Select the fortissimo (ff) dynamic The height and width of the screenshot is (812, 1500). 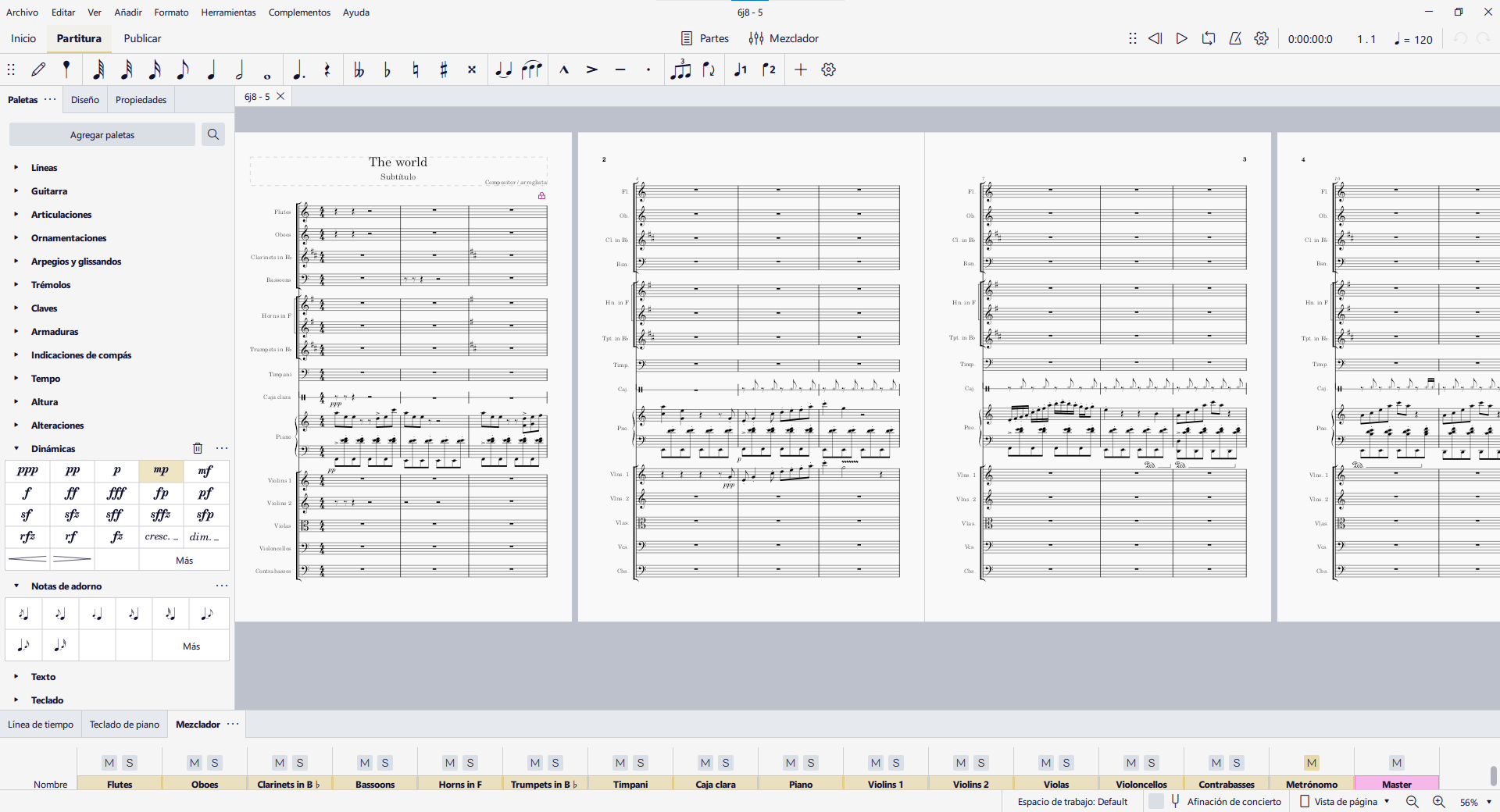click(72, 493)
